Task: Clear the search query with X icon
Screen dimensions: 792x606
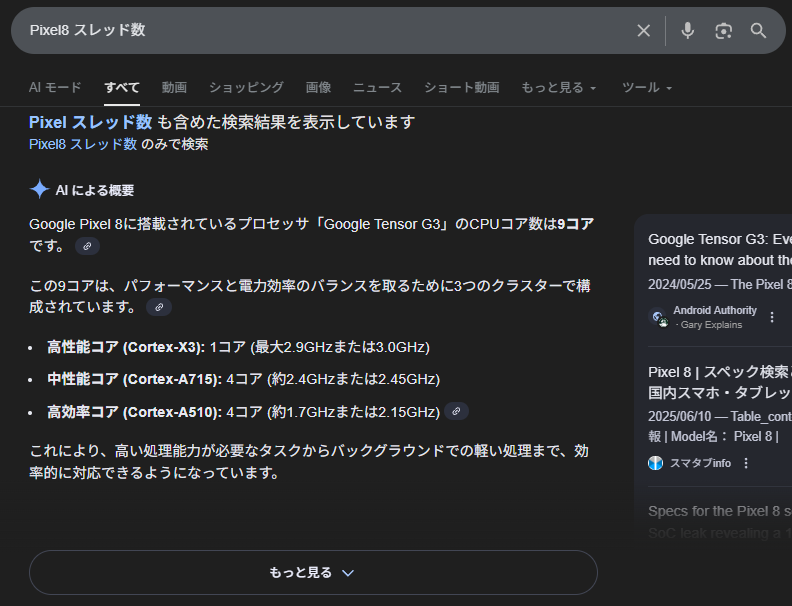Action: pos(644,31)
